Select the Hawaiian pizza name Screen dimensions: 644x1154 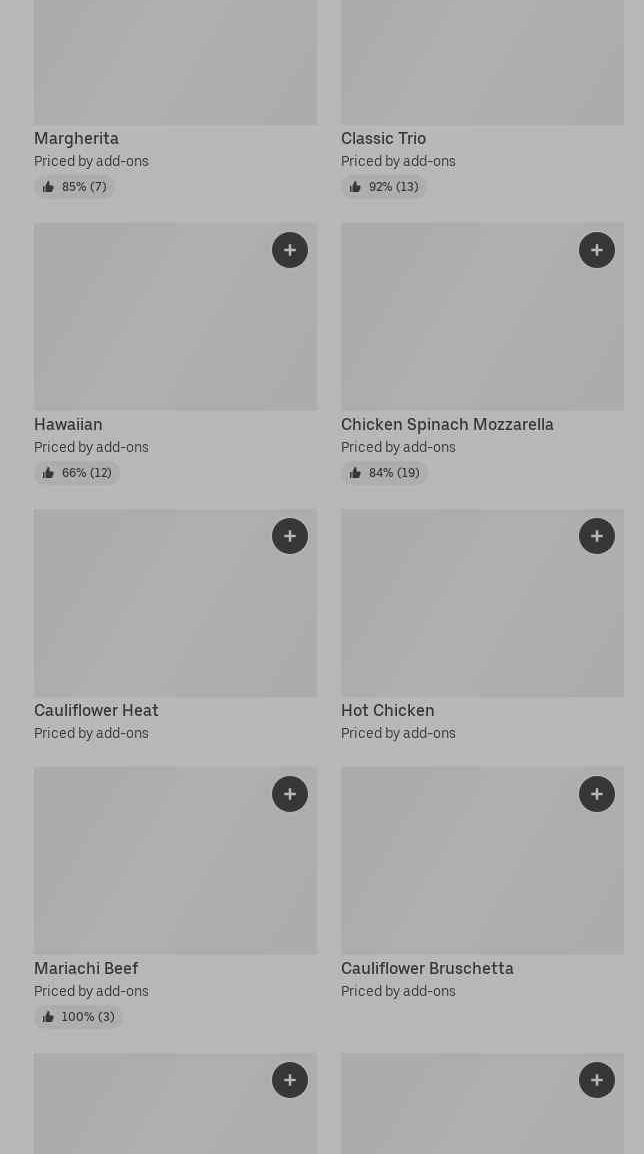click(x=68, y=424)
